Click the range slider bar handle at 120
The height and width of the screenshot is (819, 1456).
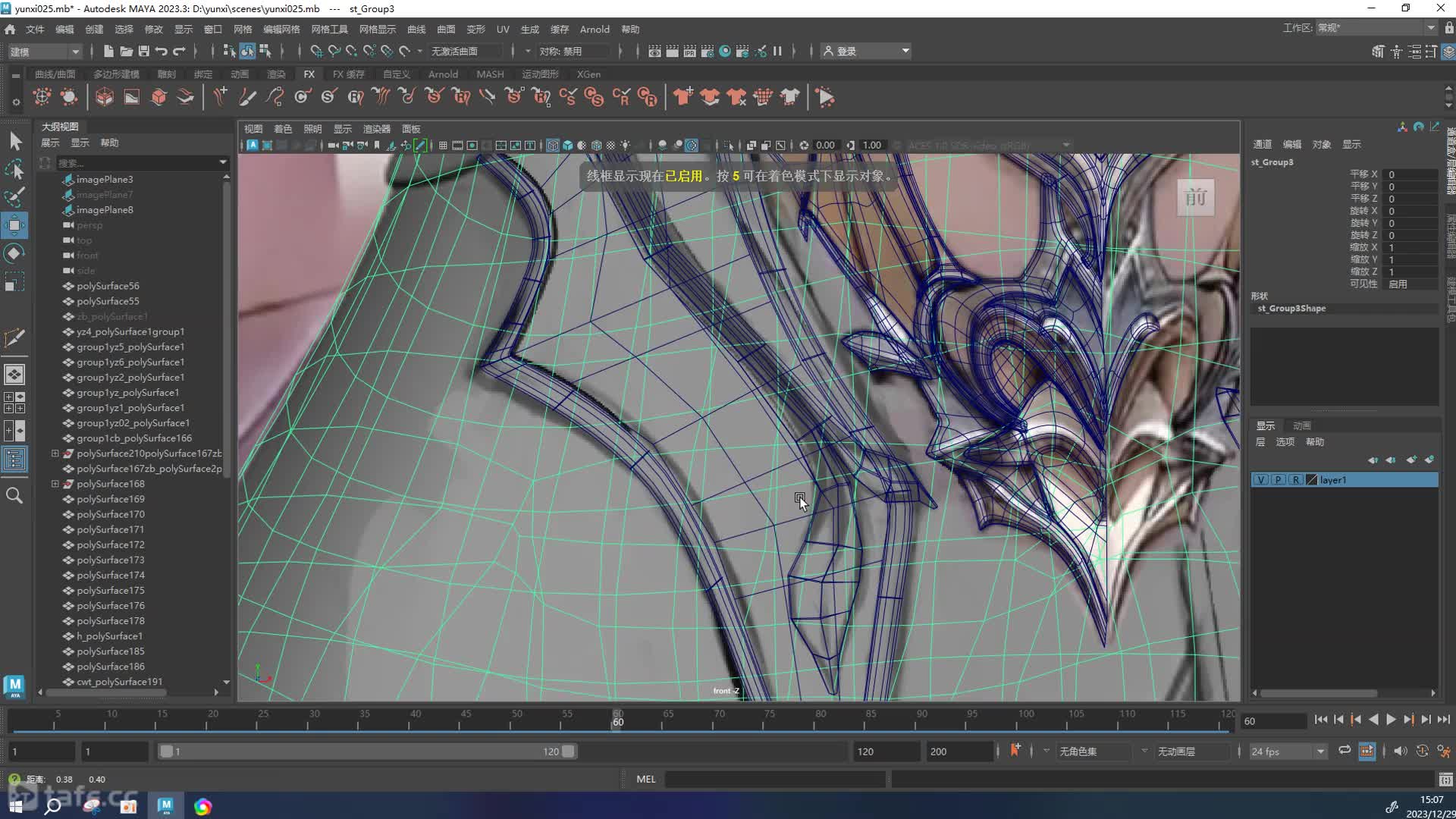click(568, 752)
